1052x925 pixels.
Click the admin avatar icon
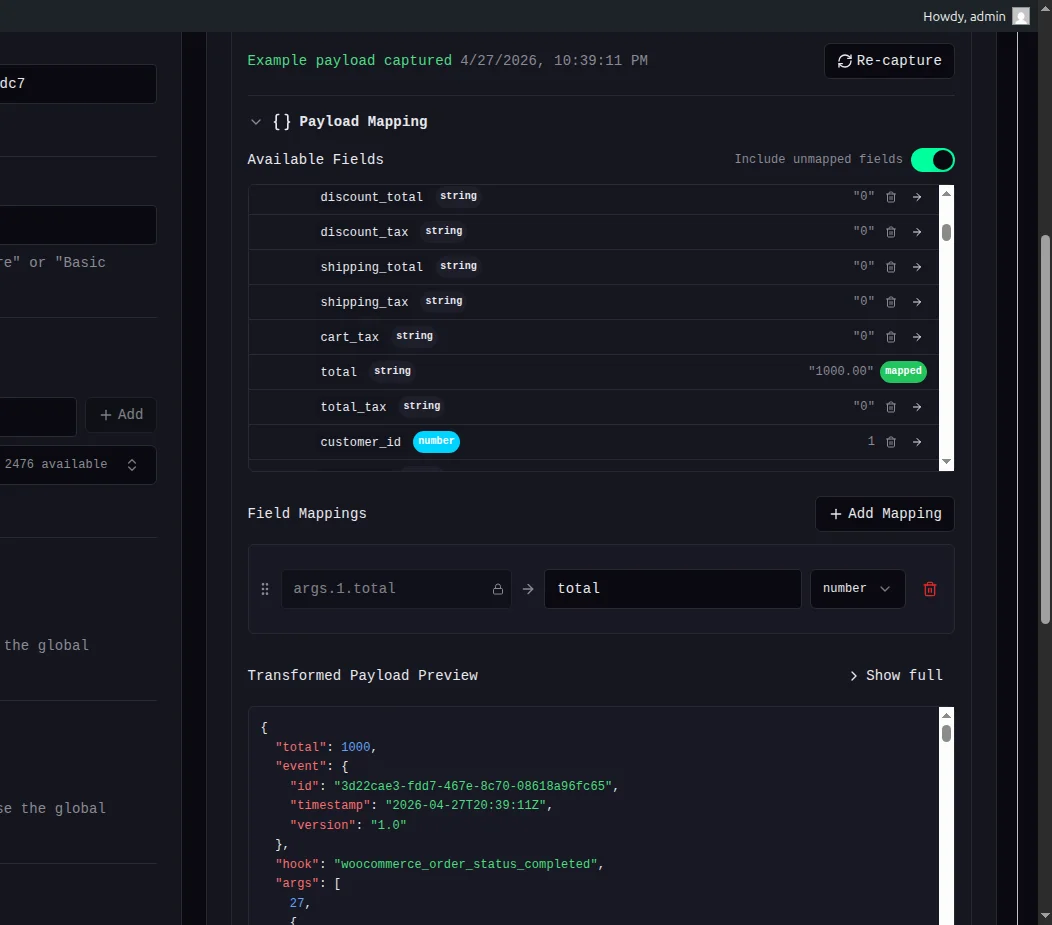(x=1021, y=16)
